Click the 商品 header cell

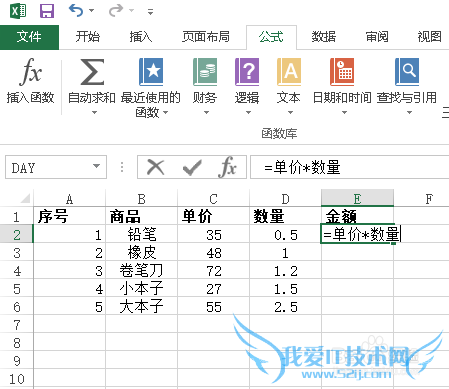point(142,216)
